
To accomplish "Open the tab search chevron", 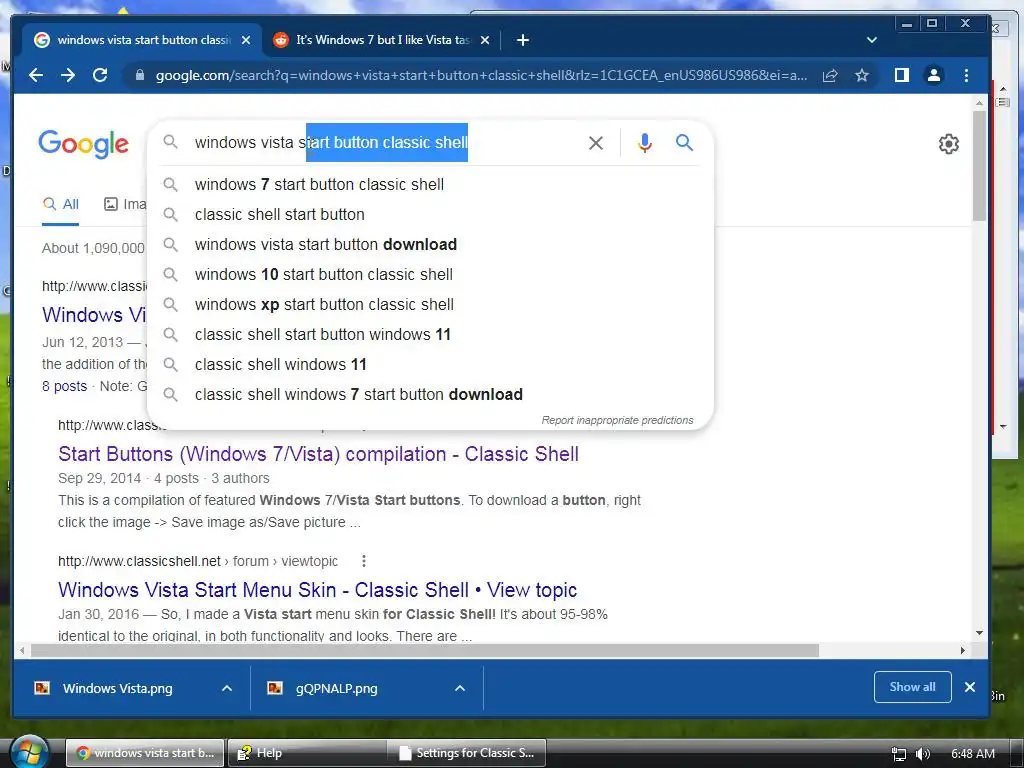I will [x=871, y=40].
